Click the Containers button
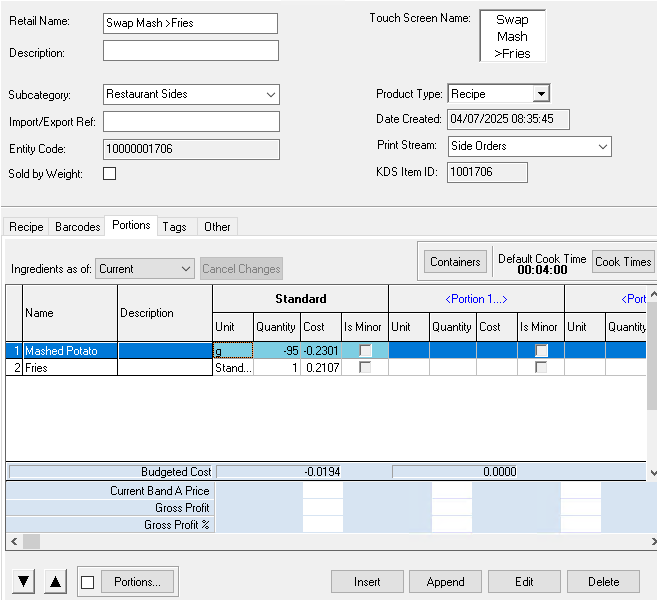Screen dimensions: 657x600 455,262
